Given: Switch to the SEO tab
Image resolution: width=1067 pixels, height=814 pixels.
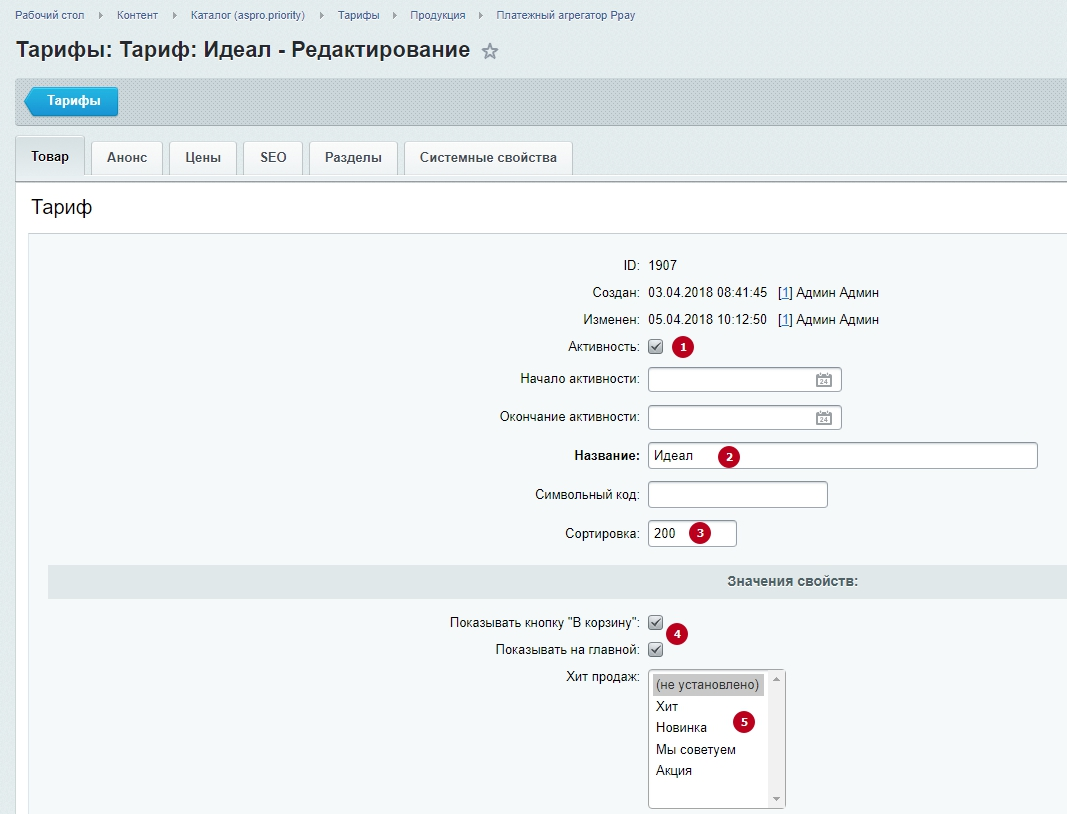Looking at the screenshot, I should 273,157.
